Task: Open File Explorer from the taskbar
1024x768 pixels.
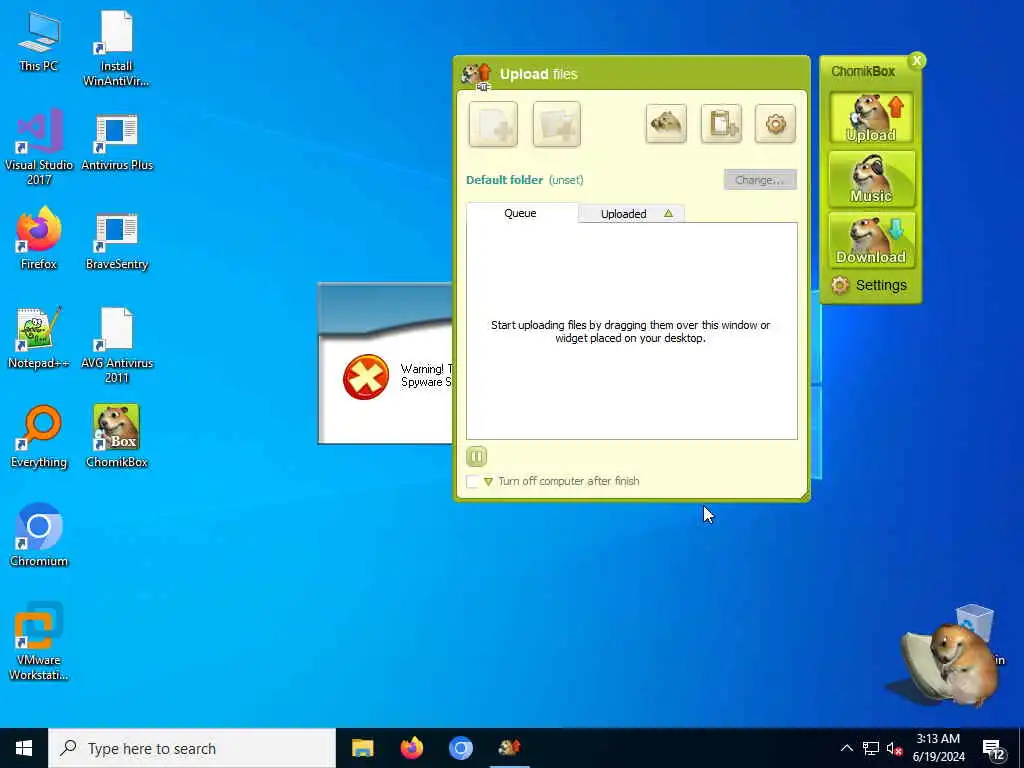Action: coord(362,748)
